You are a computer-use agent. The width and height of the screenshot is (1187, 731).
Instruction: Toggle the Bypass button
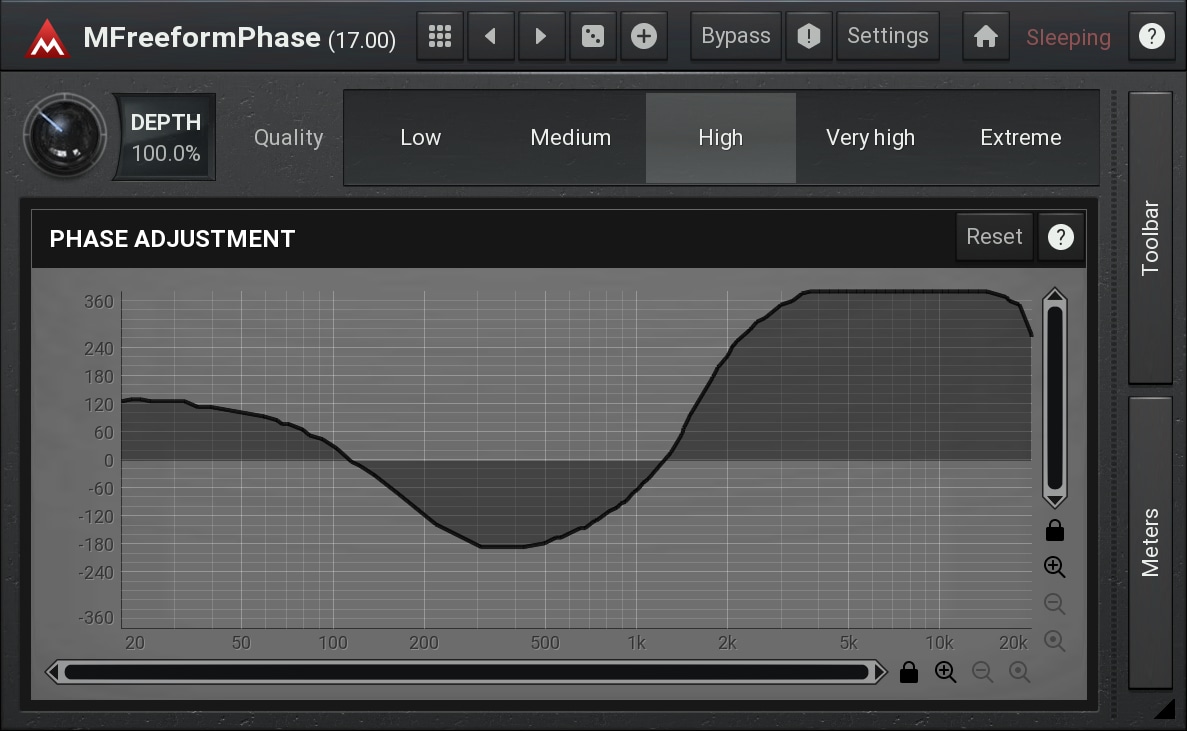[x=736, y=37]
